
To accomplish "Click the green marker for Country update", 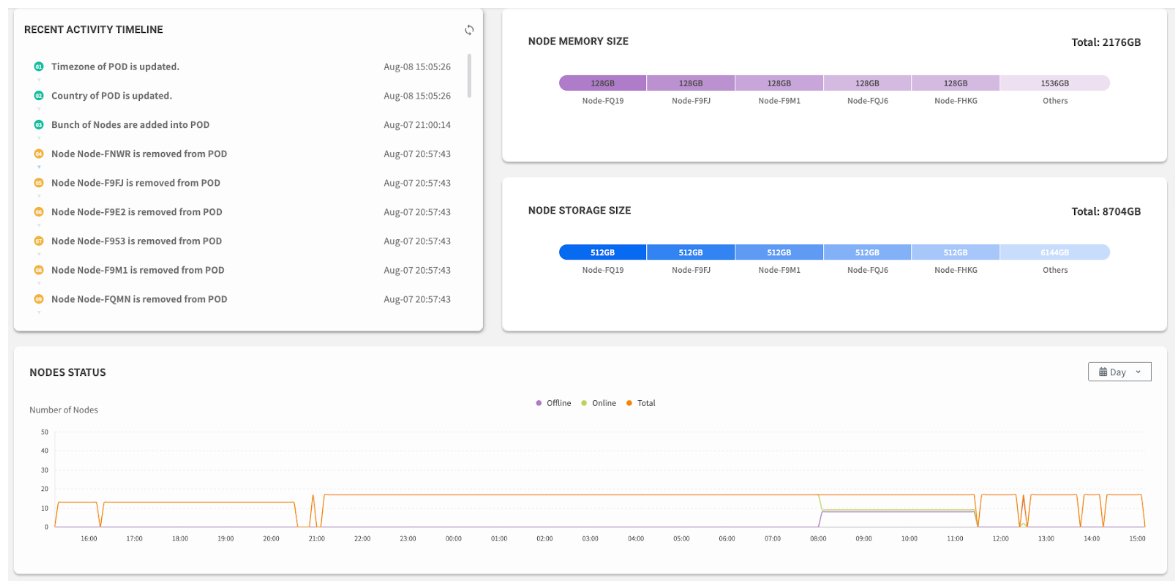I will click(39, 96).
